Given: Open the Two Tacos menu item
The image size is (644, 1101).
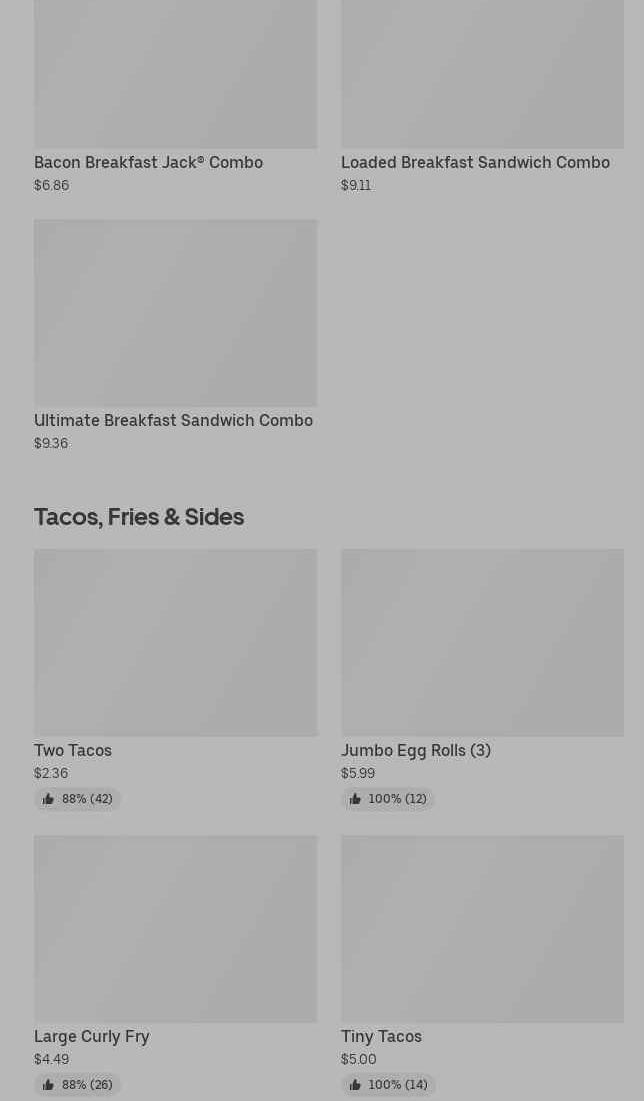Looking at the screenshot, I should tap(73, 750).
